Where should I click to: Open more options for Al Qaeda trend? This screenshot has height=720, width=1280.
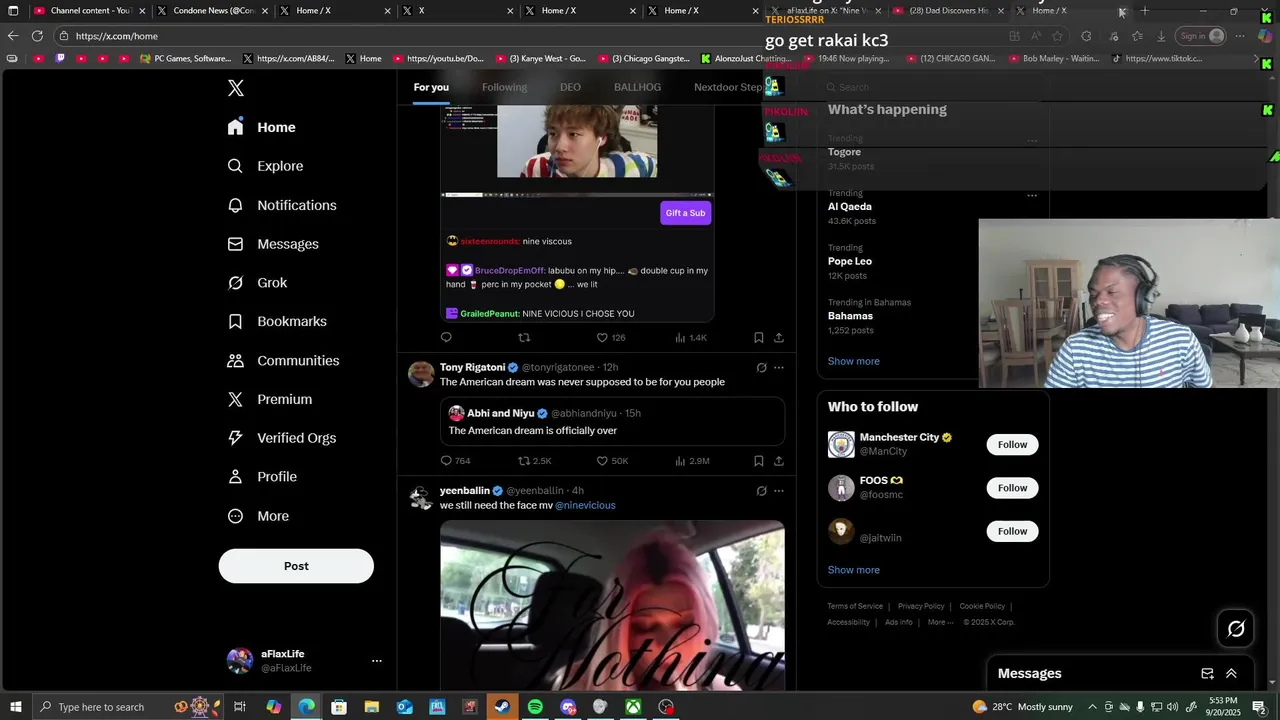pos(1032,195)
